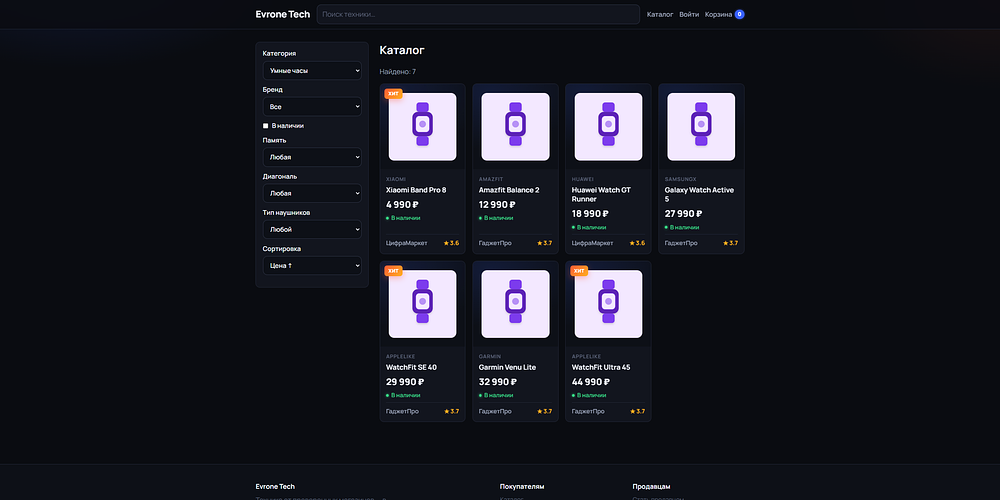Click the star rating on WatchFit Ultra 45
The width and height of the screenshot is (1000, 500).
coord(637,411)
